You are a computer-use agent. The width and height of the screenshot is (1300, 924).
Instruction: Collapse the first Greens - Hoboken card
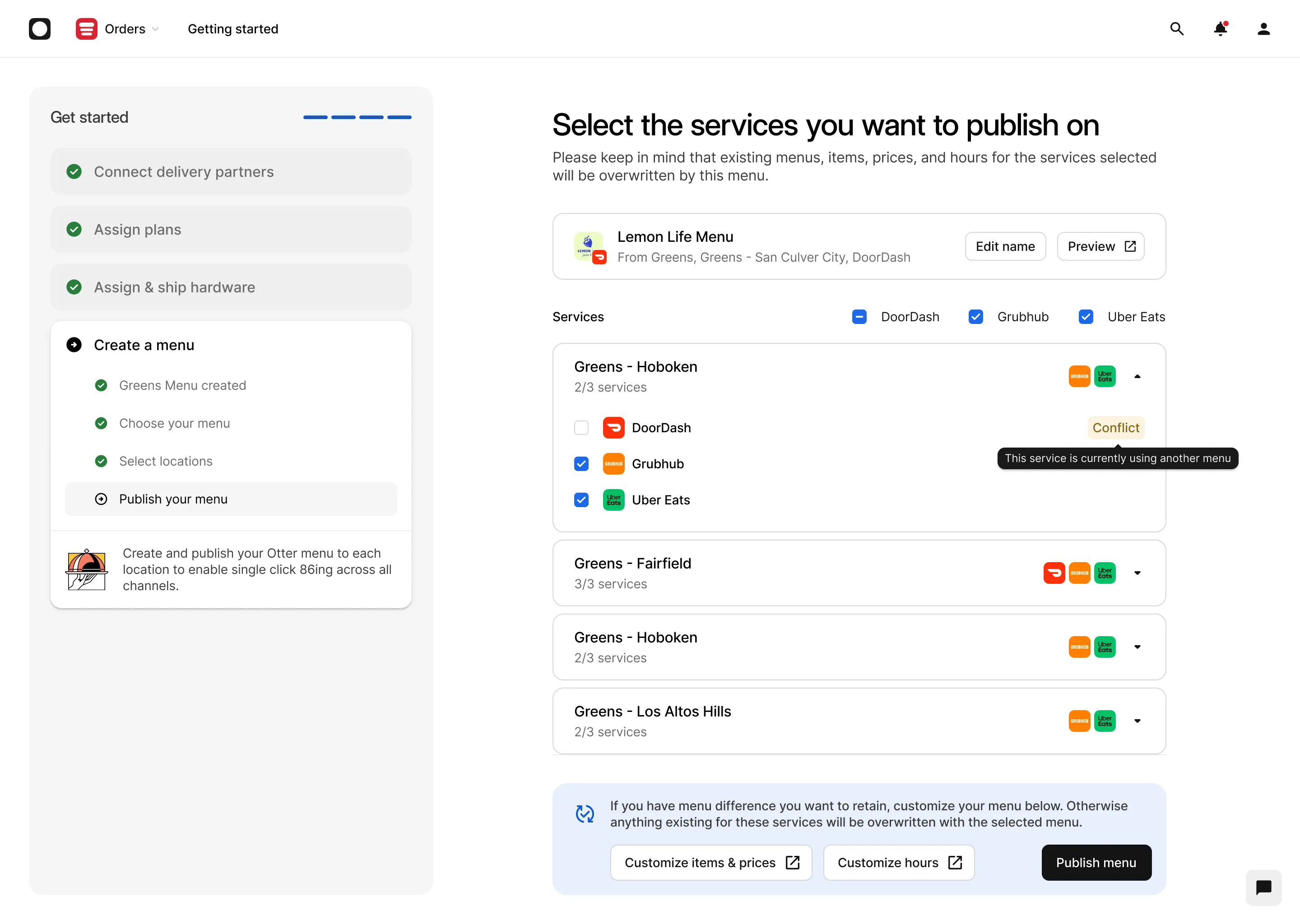click(x=1137, y=376)
